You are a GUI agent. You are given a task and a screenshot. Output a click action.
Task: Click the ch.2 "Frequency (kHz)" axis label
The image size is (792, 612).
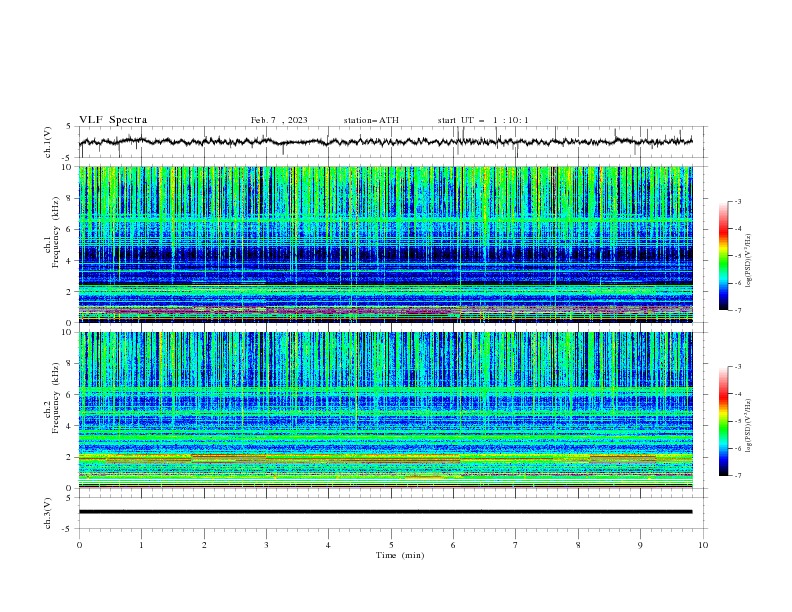pos(57,397)
